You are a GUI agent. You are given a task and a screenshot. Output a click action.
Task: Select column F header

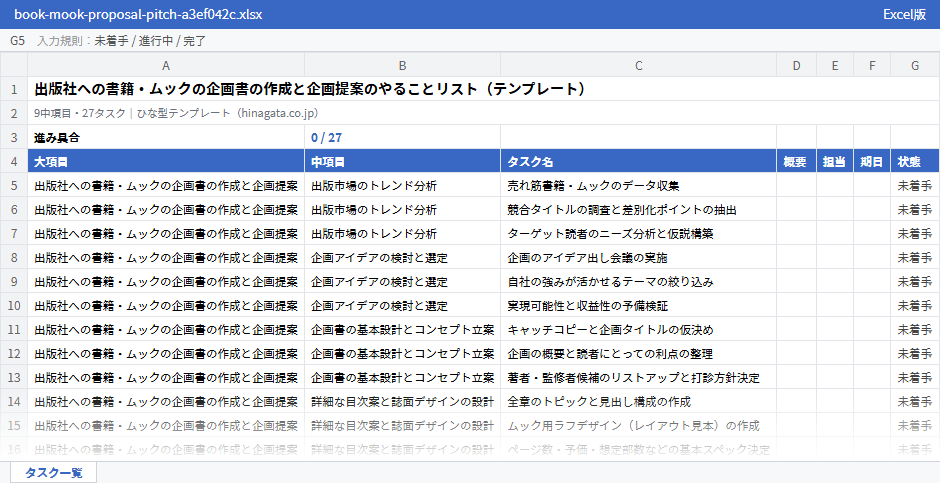click(x=872, y=65)
